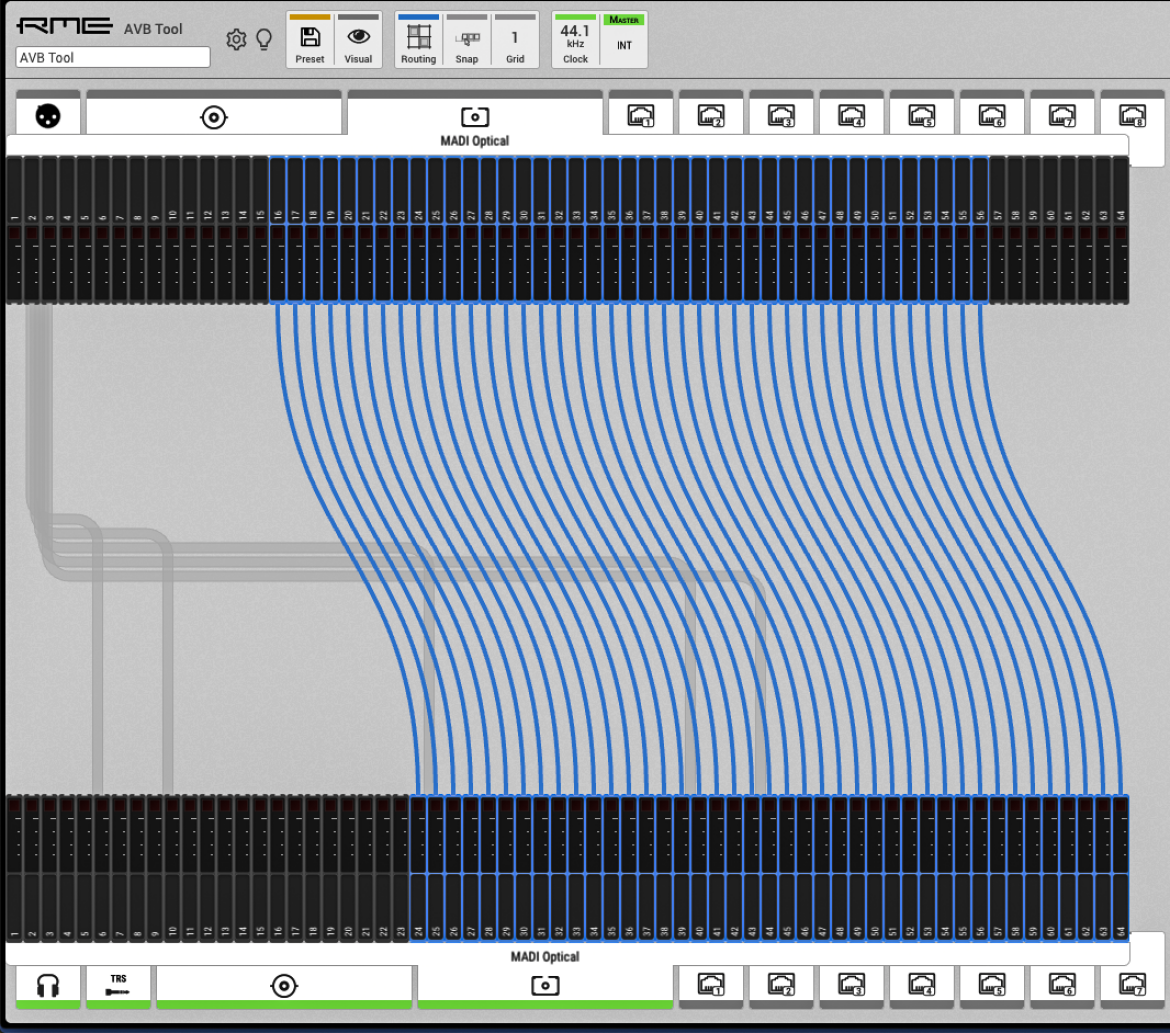This screenshot has width=1170, height=1033.
Task: Open AVB stream 5 output in the bottom row
Action: [992, 987]
